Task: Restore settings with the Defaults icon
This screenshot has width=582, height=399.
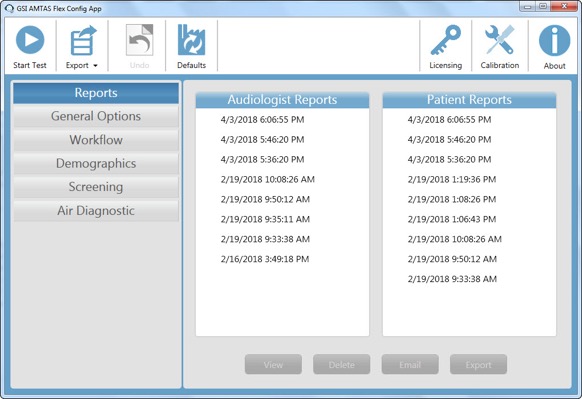Action: (x=191, y=40)
